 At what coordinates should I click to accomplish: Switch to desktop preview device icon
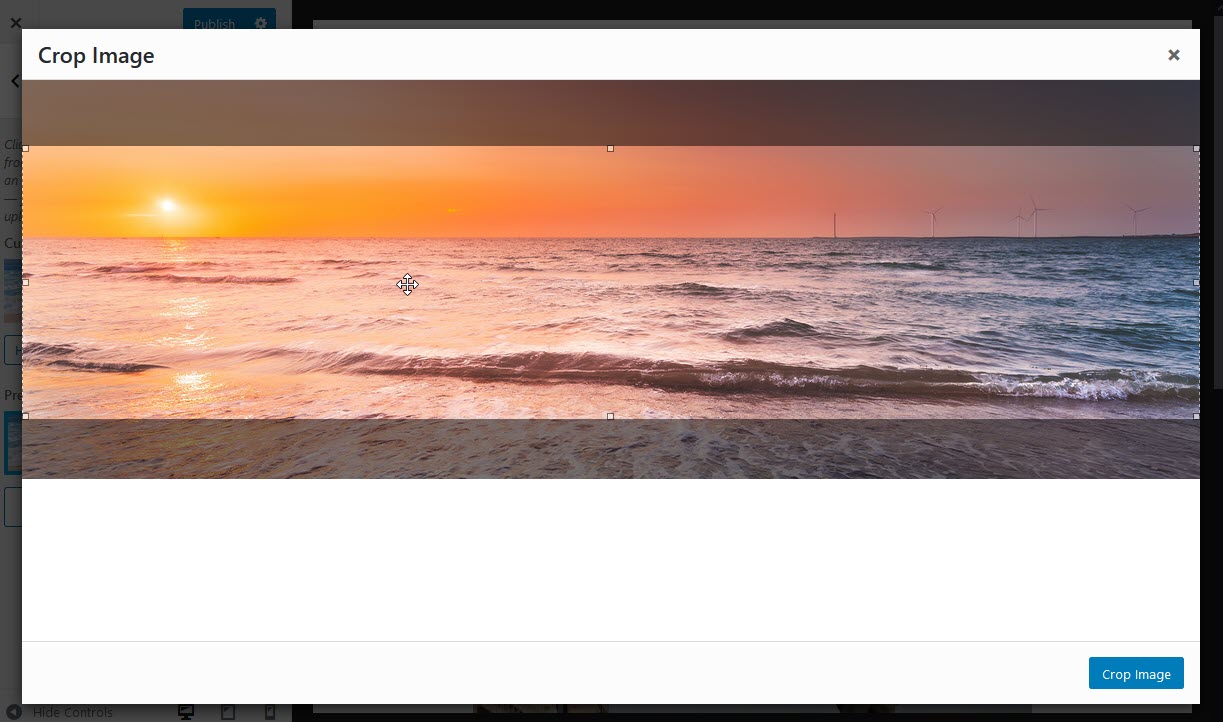point(186,712)
